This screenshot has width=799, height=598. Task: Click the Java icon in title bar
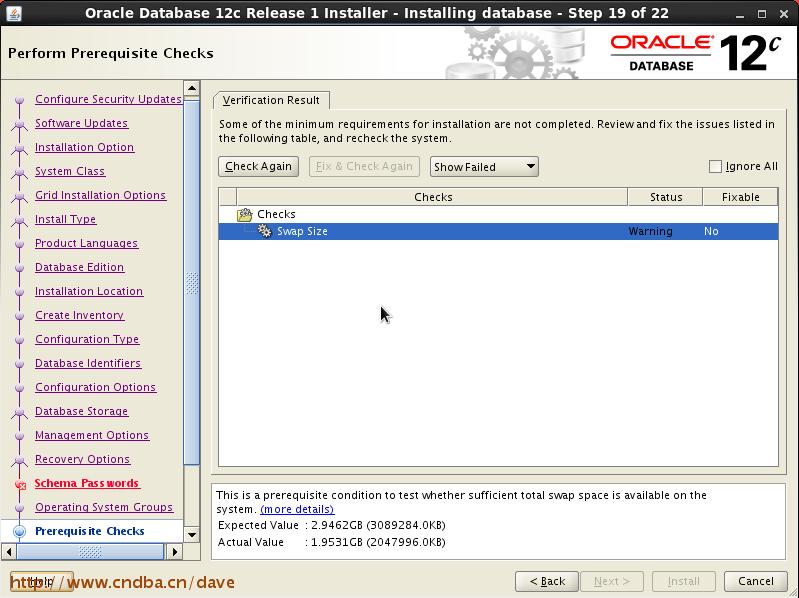14,13
